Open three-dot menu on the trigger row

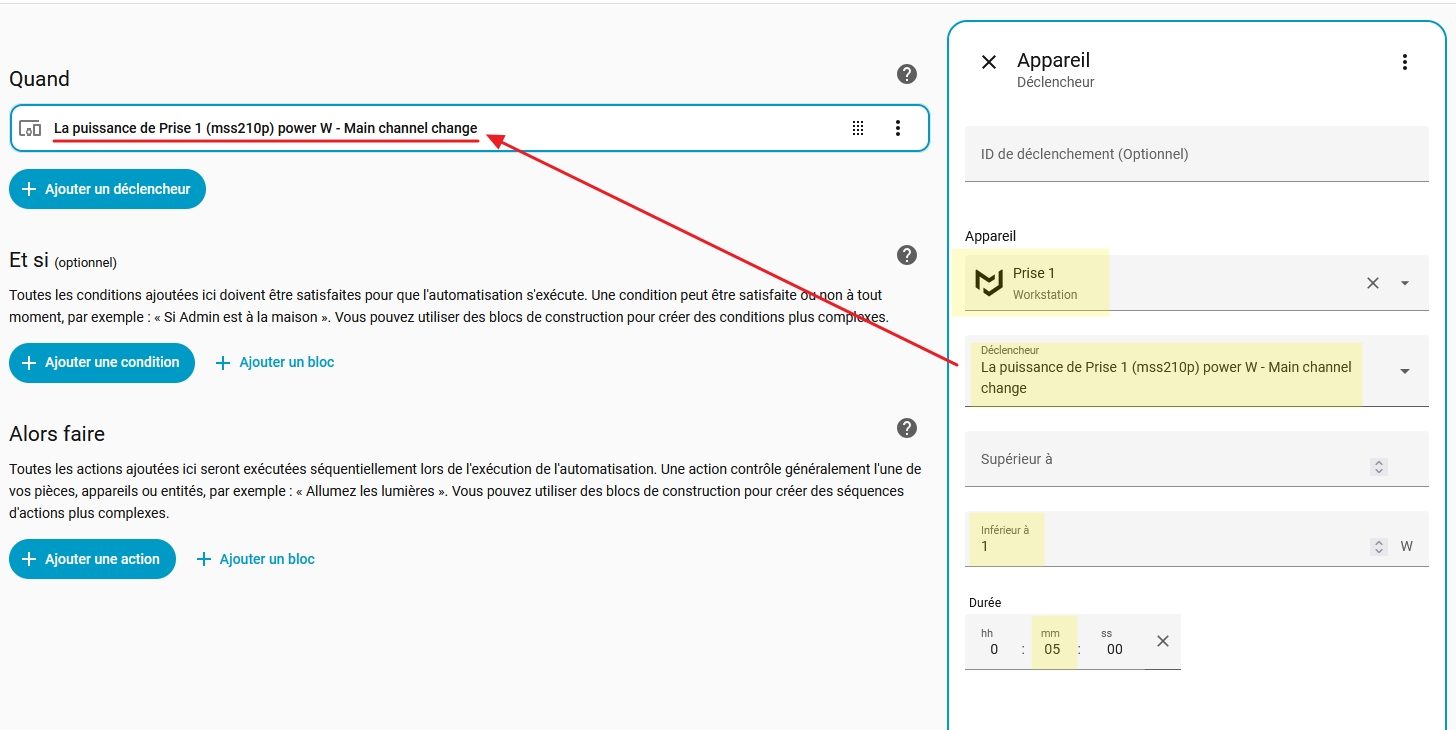pos(897,128)
